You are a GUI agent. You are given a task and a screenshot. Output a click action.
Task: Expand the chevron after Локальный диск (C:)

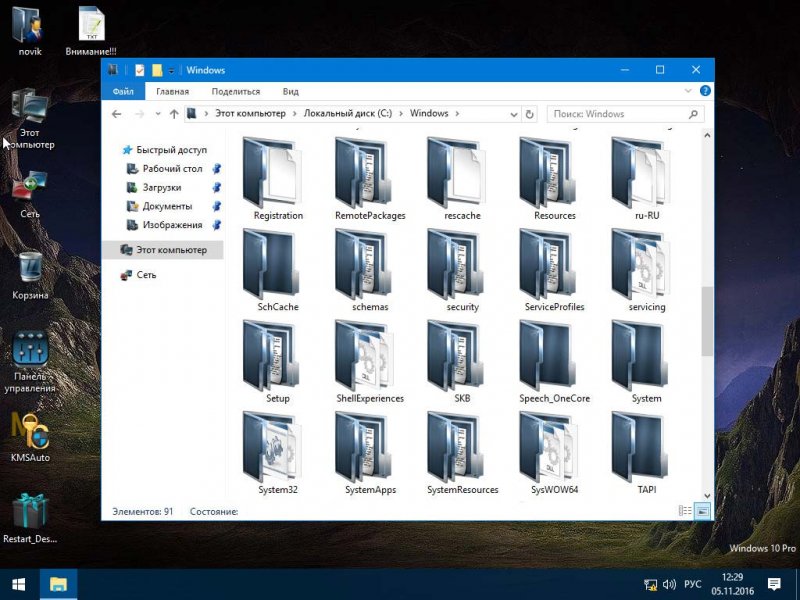point(401,113)
